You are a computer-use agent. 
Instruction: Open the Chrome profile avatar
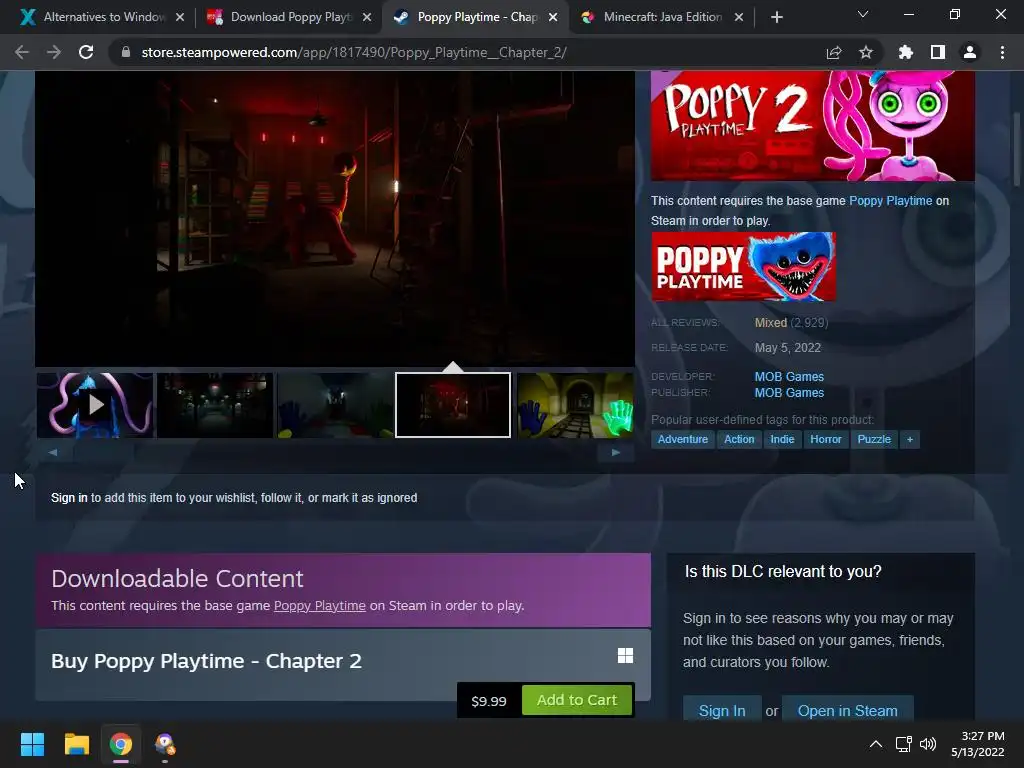point(969,52)
